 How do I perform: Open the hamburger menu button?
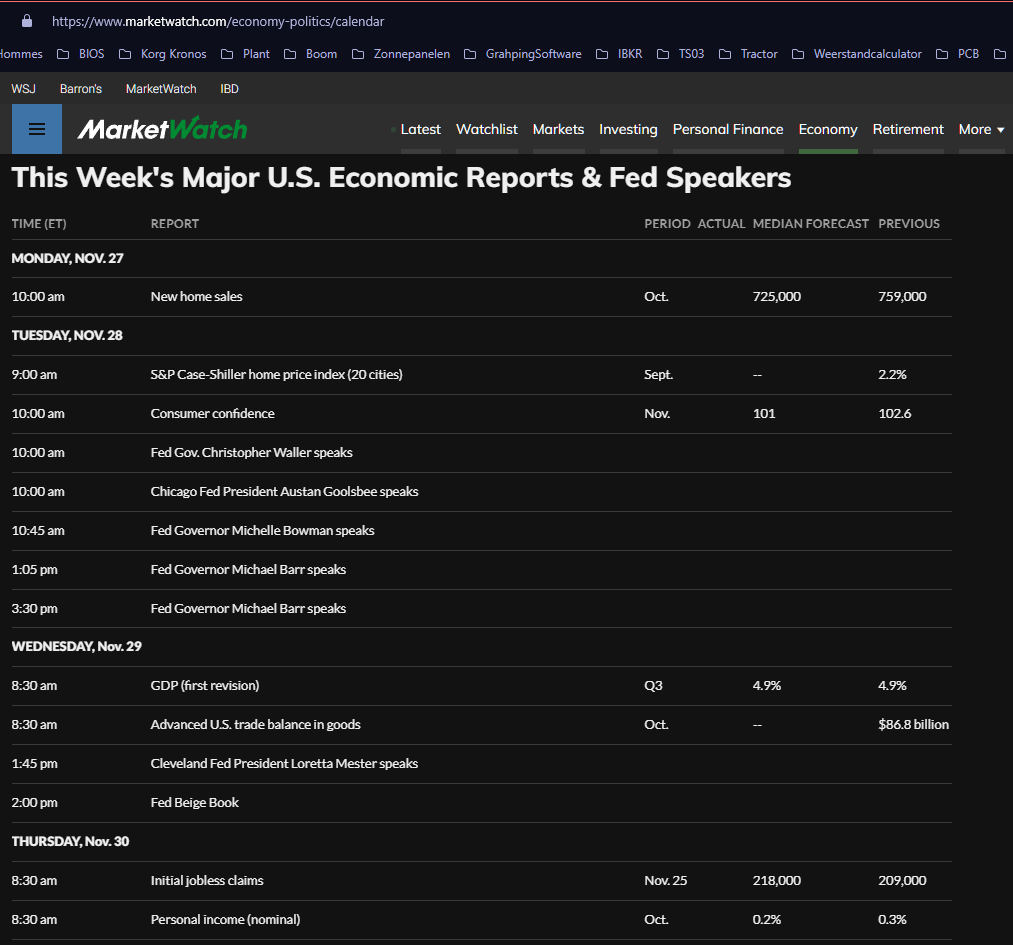37,129
